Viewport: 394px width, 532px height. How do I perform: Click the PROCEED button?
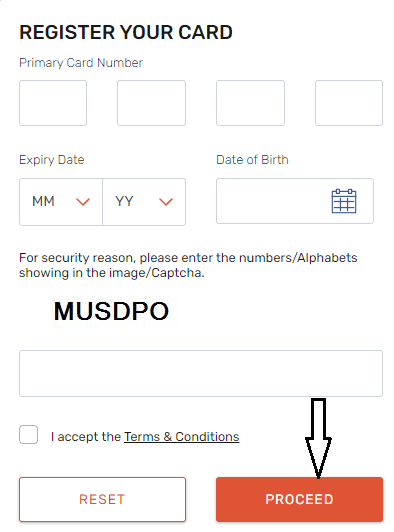click(x=299, y=499)
